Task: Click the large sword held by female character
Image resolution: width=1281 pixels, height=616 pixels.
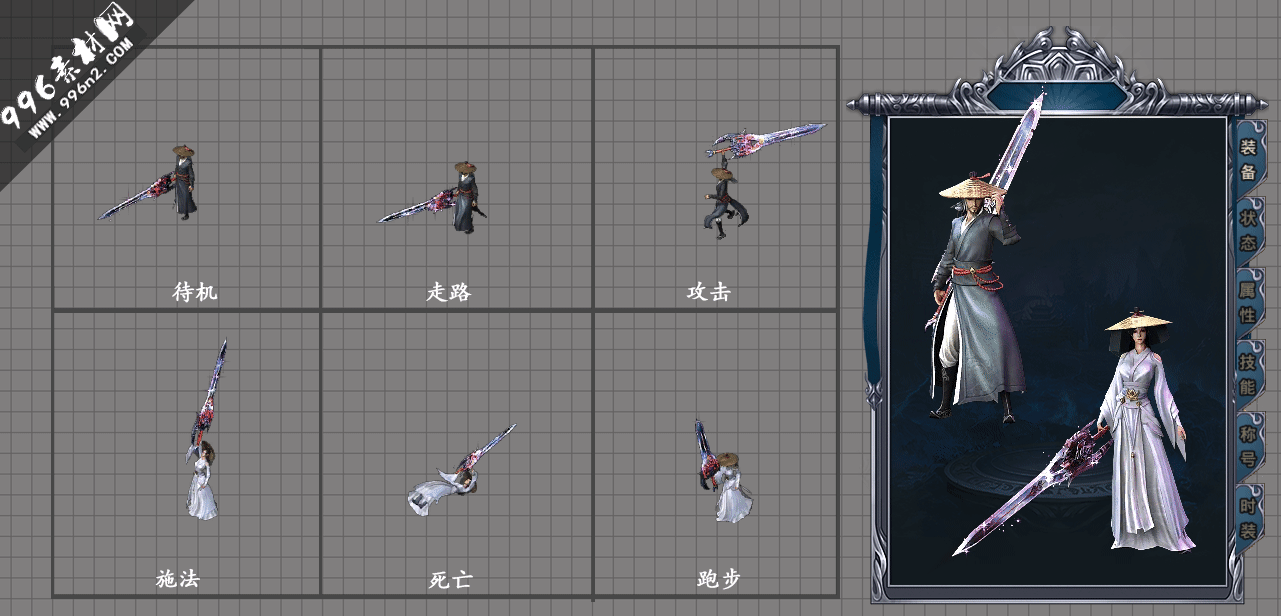Action: (x=1030, y=488)
